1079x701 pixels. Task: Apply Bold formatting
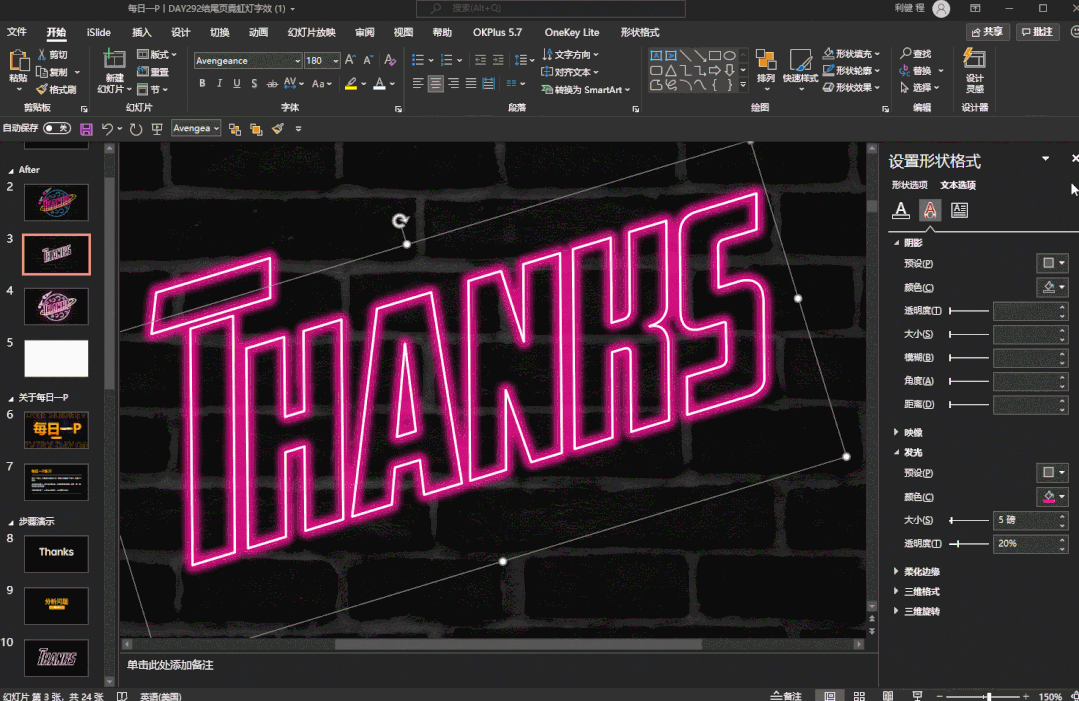202,83
